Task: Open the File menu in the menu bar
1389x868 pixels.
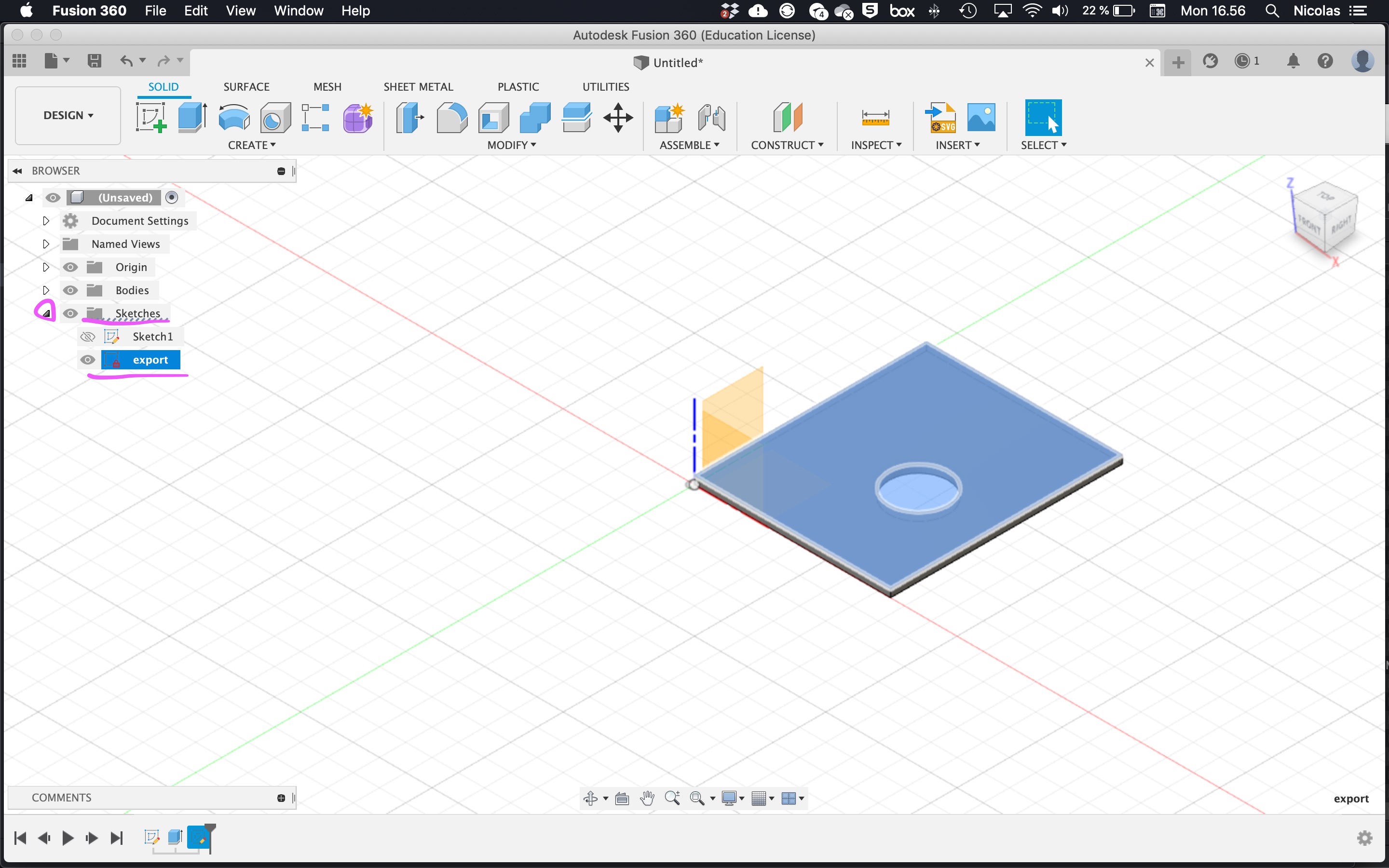Action: pyautogui.click(x=155, y=11)
